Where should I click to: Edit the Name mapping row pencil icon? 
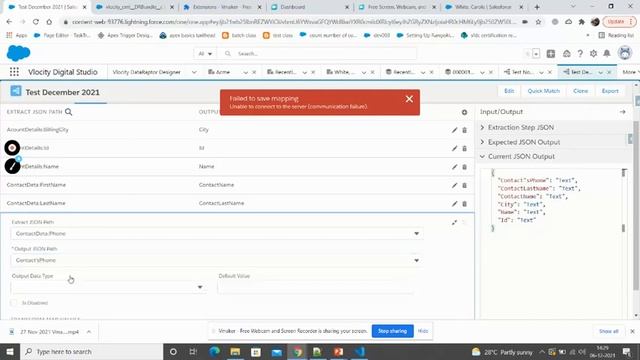point(454,167)
